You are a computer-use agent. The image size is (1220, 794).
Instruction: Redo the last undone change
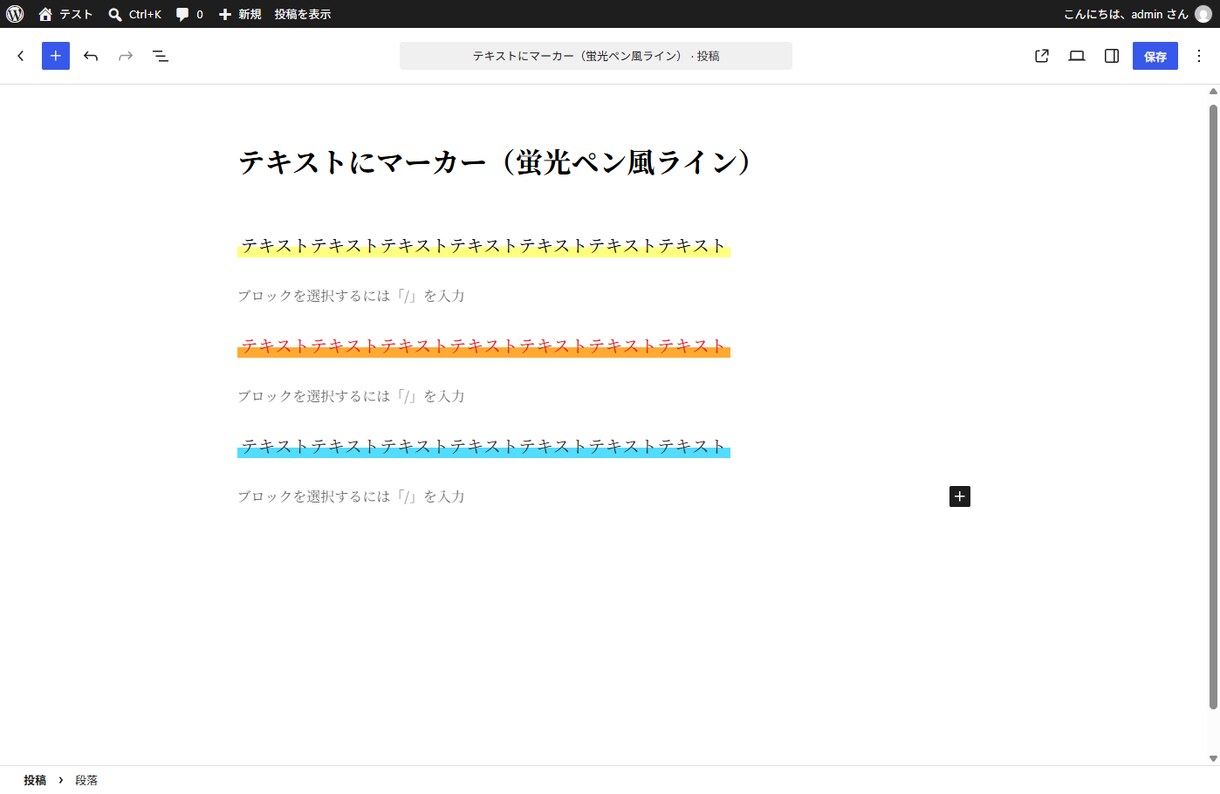point(126,56)
